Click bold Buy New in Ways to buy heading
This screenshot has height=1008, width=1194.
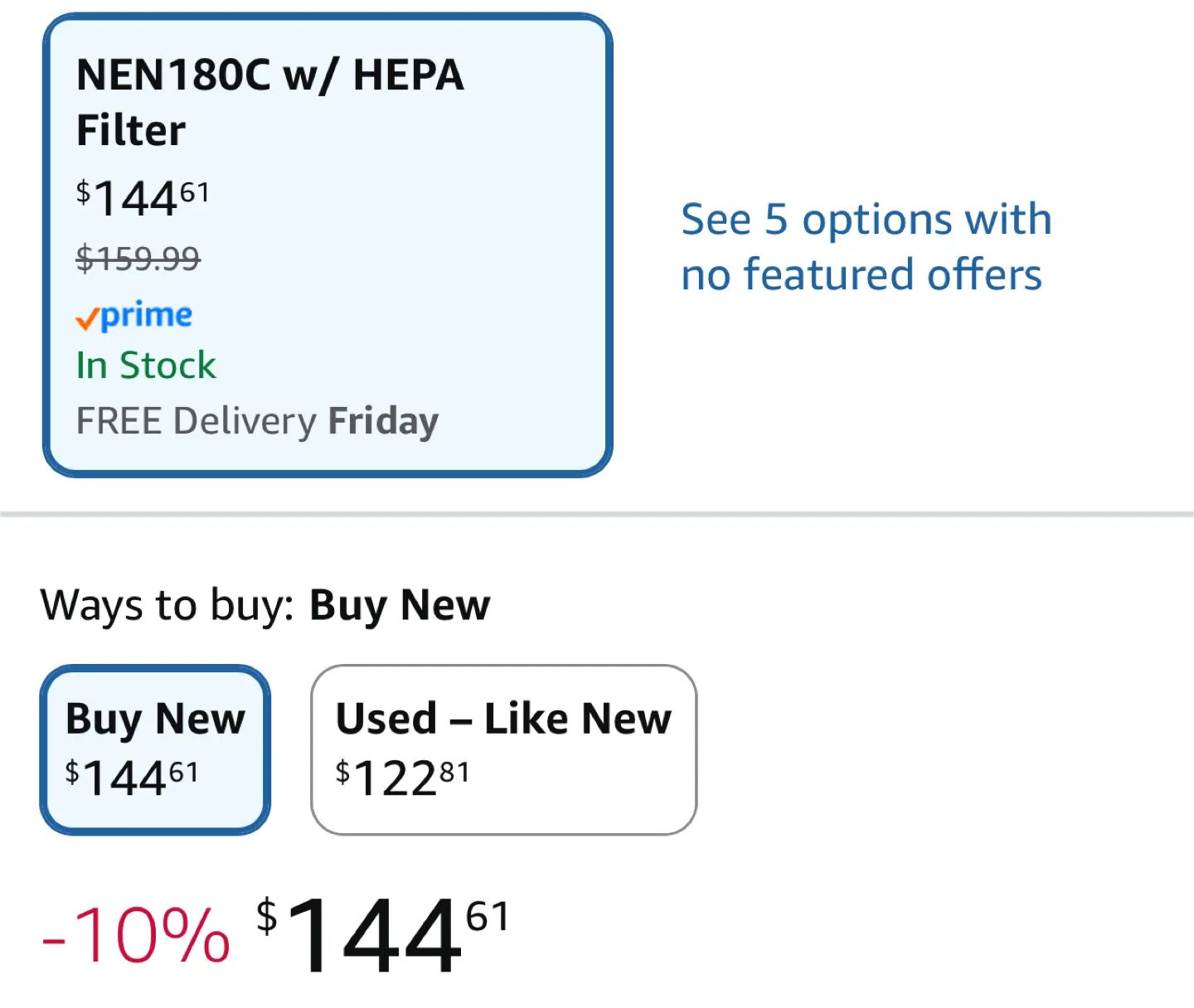[x=400, y=605]
